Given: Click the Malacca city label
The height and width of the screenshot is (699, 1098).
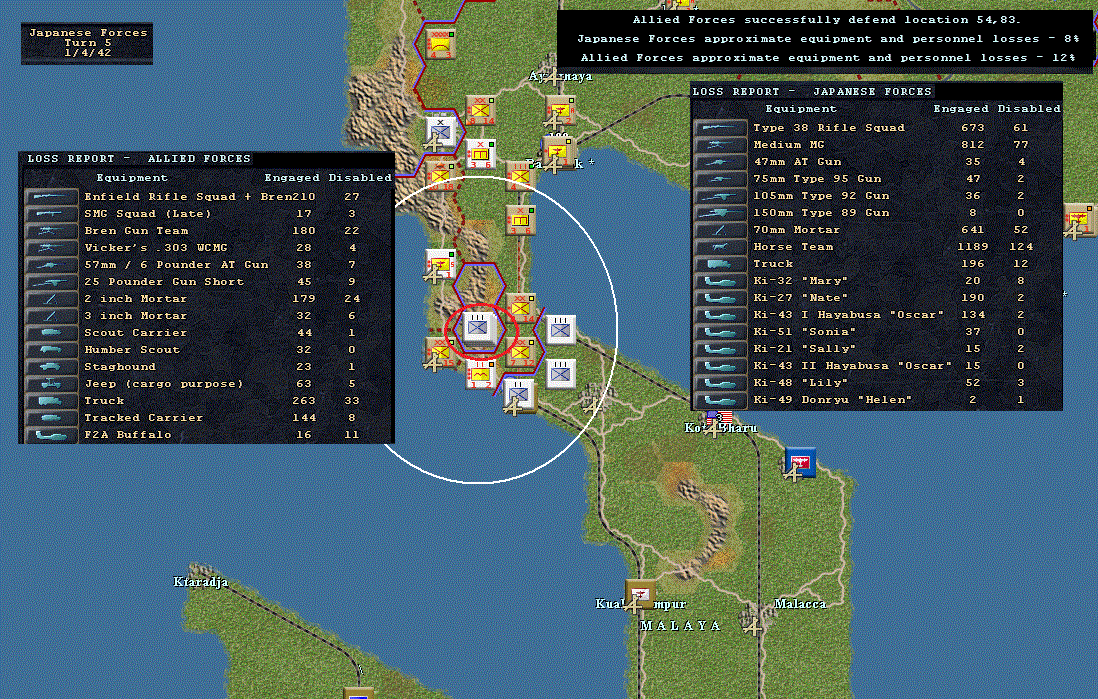Looking at the screenshot, I should tap(800, 604).
